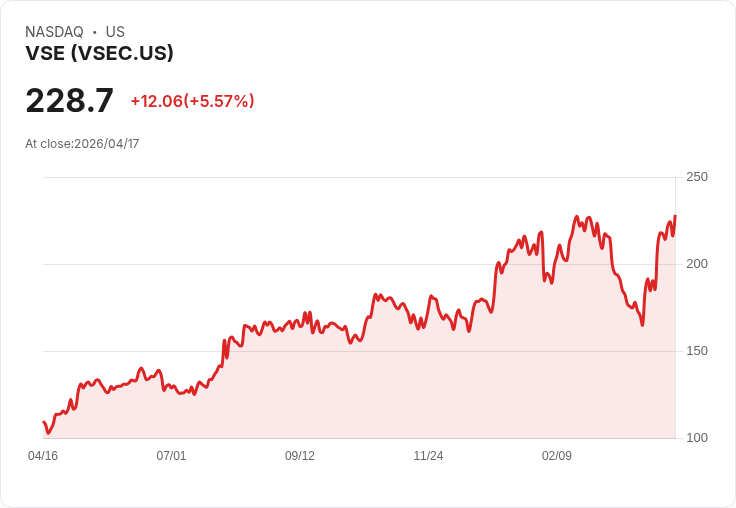This screenshot has width=736, height=508.
Task: Click the 09/12 date axis label
Action: (x=300, y=456)
